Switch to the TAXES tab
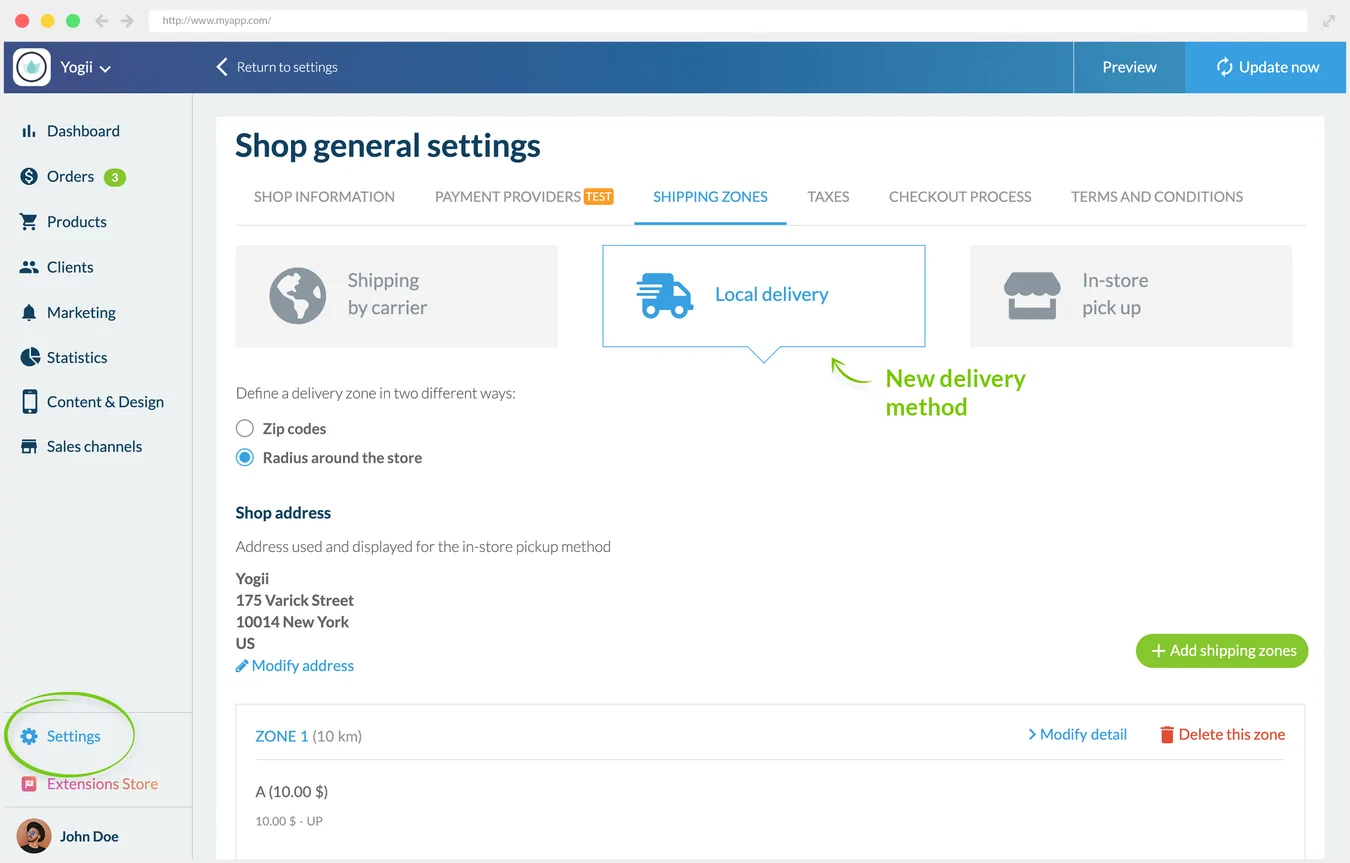 point(828,196)
